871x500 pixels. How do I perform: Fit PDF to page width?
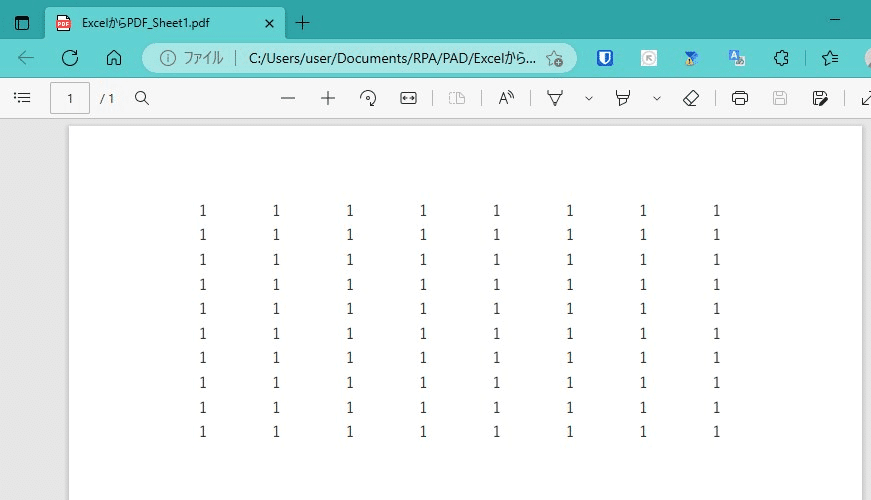click(x=408, y=98)
